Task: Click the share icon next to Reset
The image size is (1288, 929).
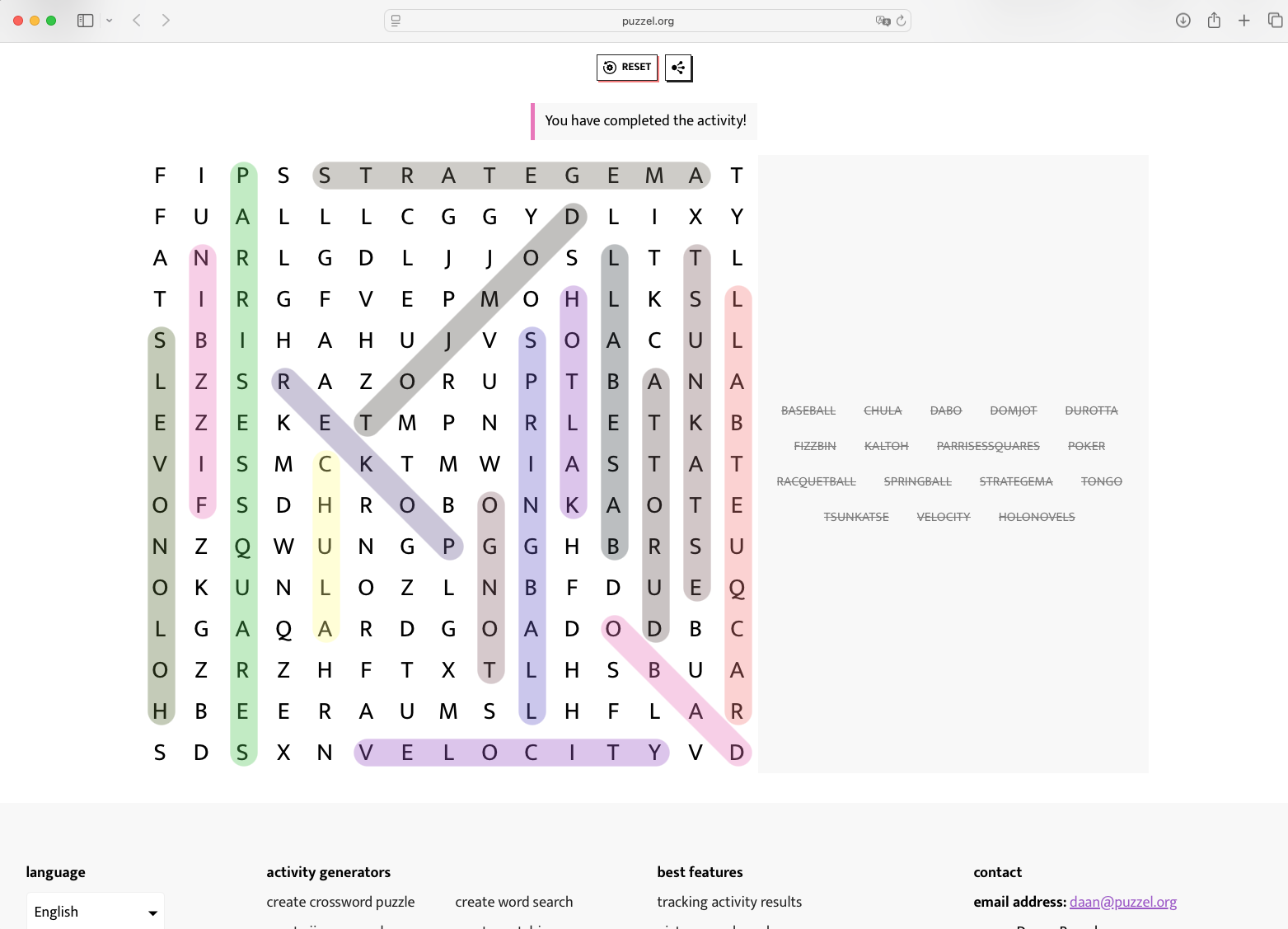Action: pos(678,68)
